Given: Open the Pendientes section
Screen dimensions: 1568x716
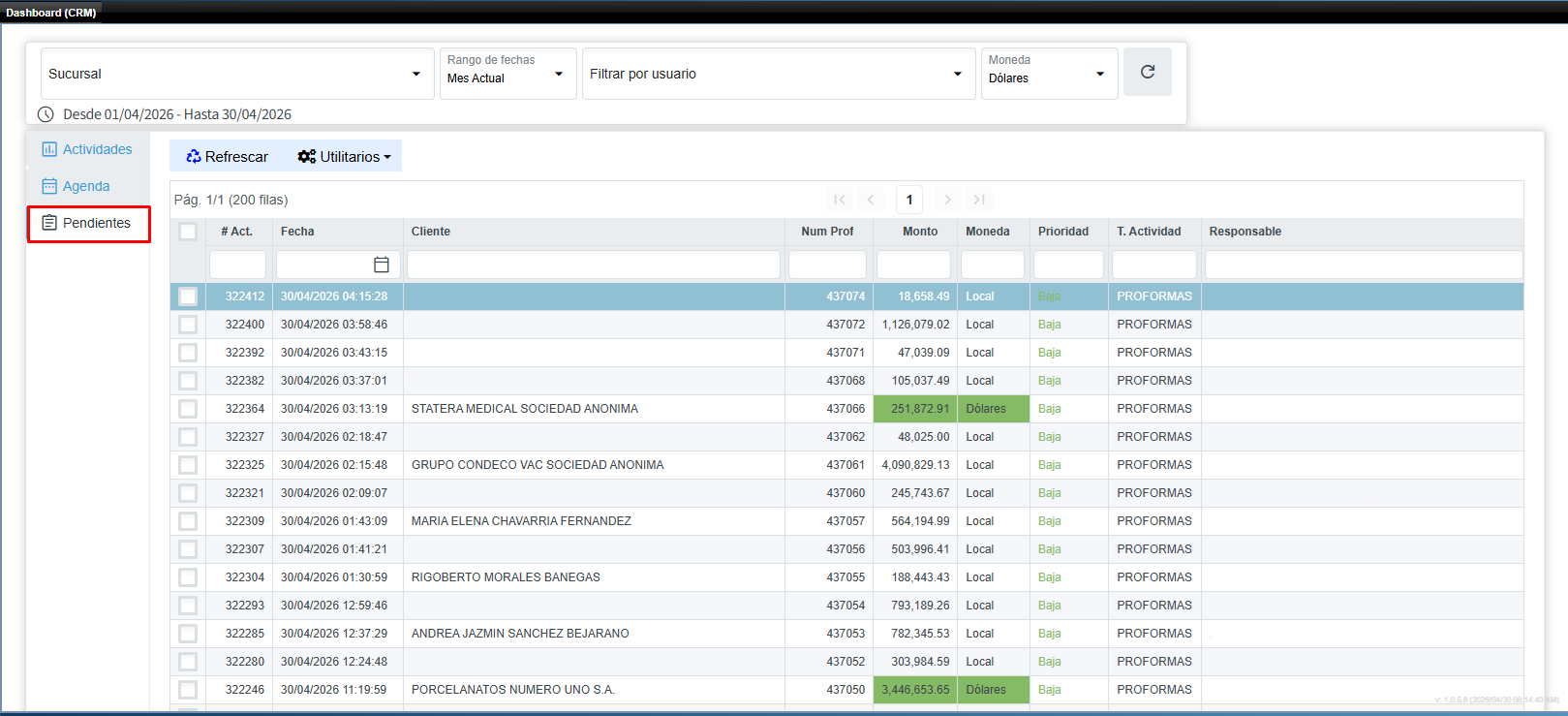Looking at the screenshot, I should click(88, 224).
